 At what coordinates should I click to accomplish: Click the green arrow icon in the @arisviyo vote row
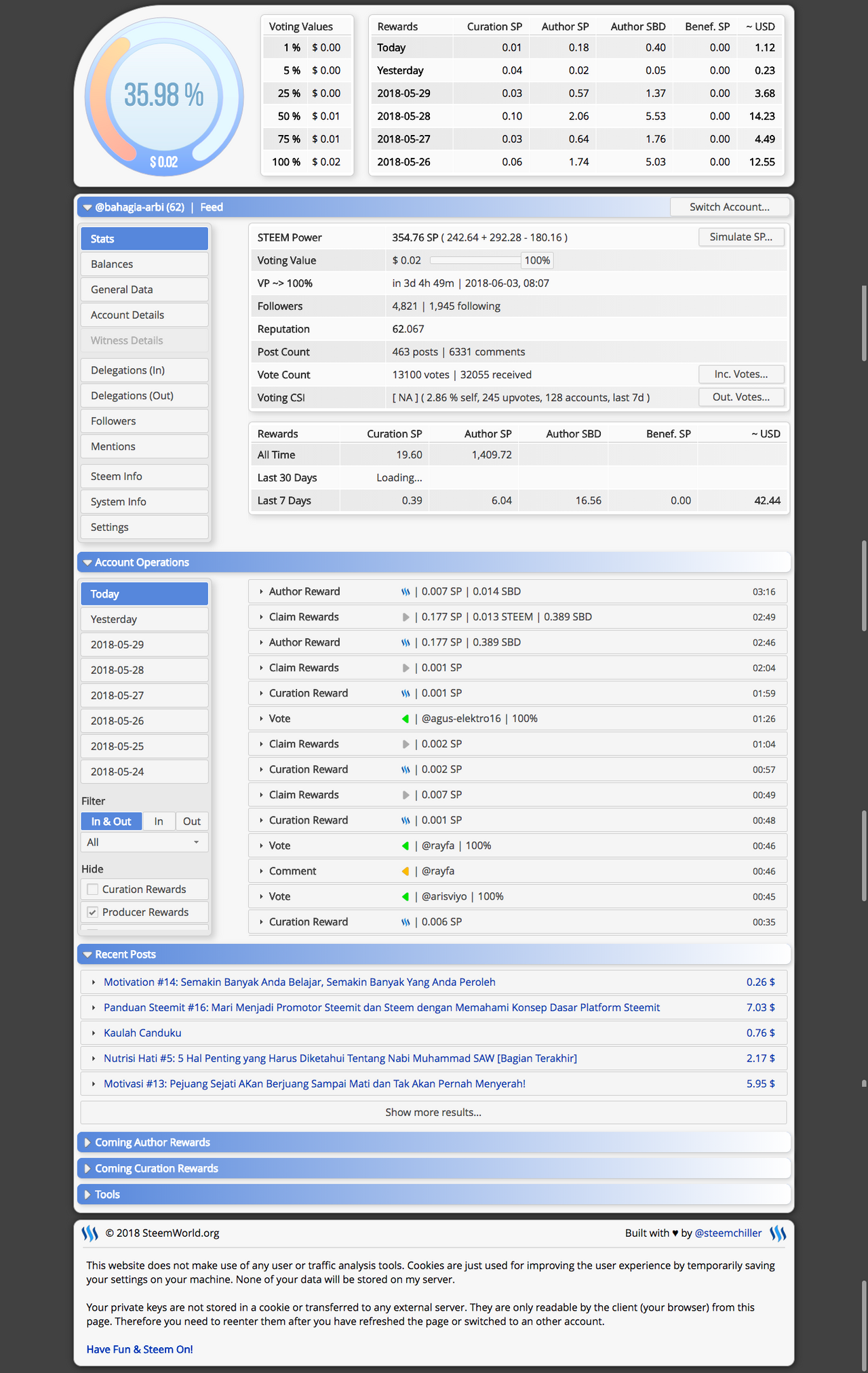tap(406, 896)
